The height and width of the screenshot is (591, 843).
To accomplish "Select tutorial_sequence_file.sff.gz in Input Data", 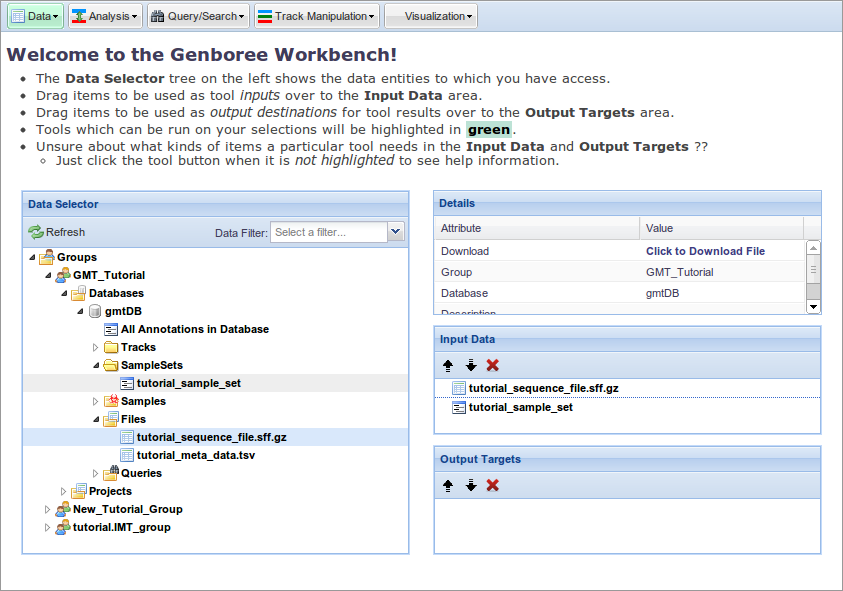I will 544,388.
